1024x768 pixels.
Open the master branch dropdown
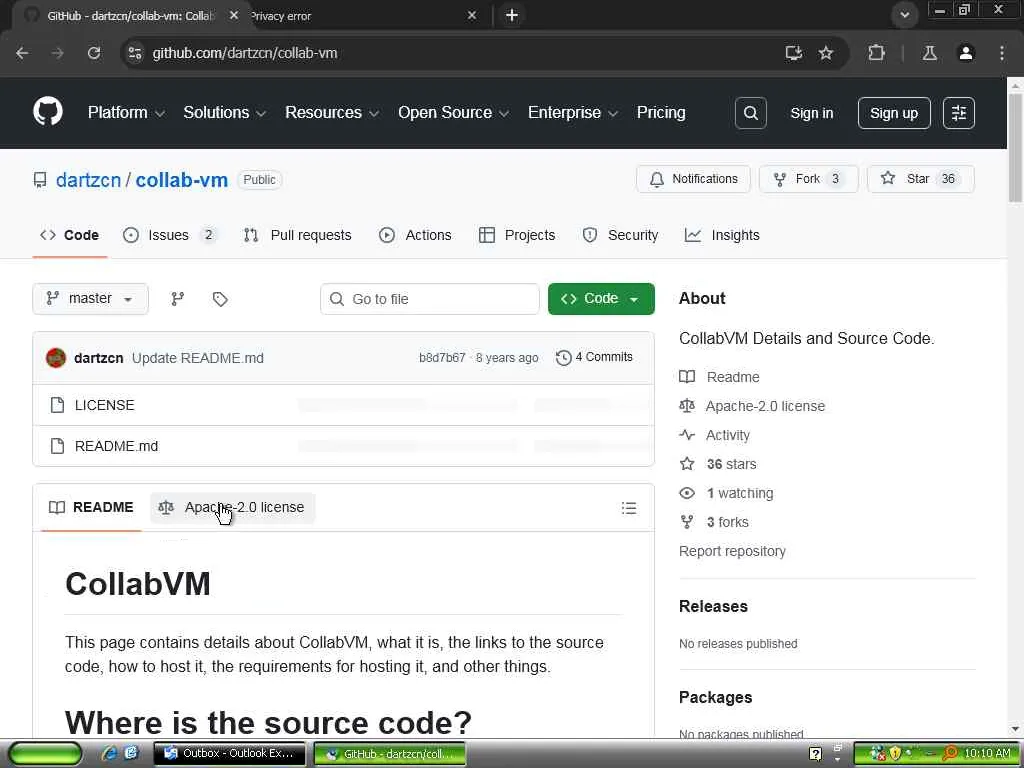90,298
